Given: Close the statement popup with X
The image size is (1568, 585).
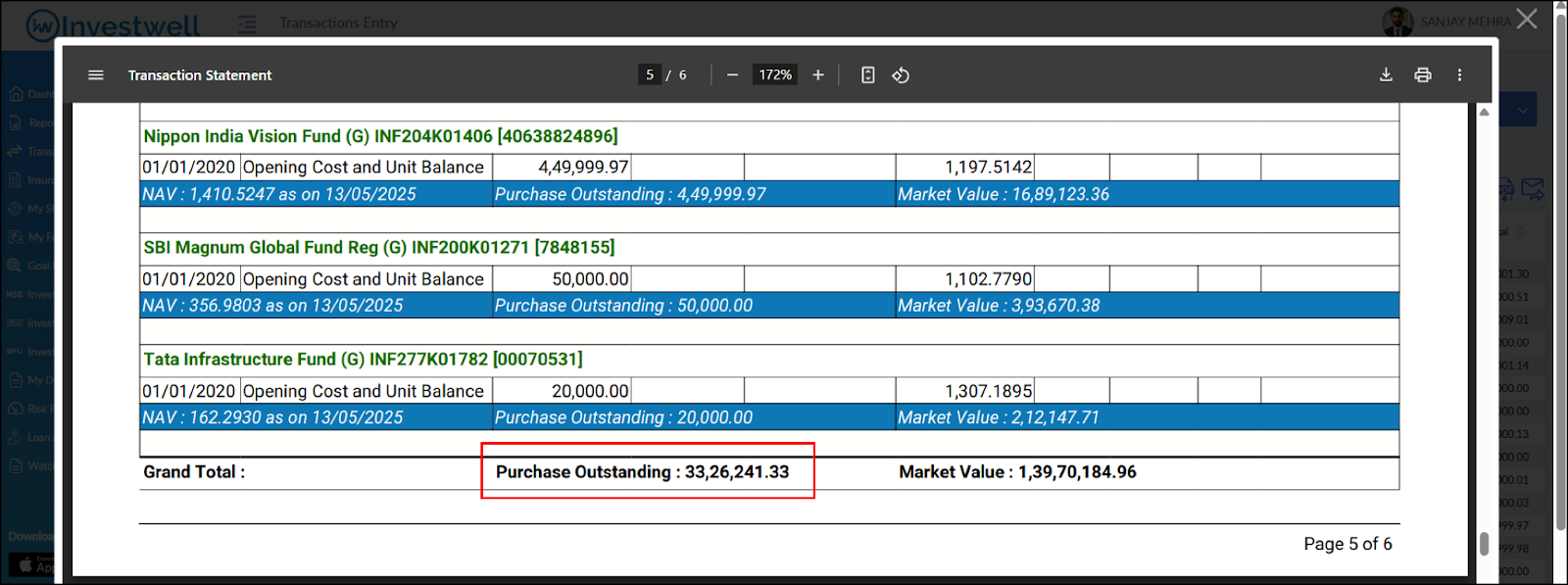Looking at the screenshot, I should click(1527, 19).
